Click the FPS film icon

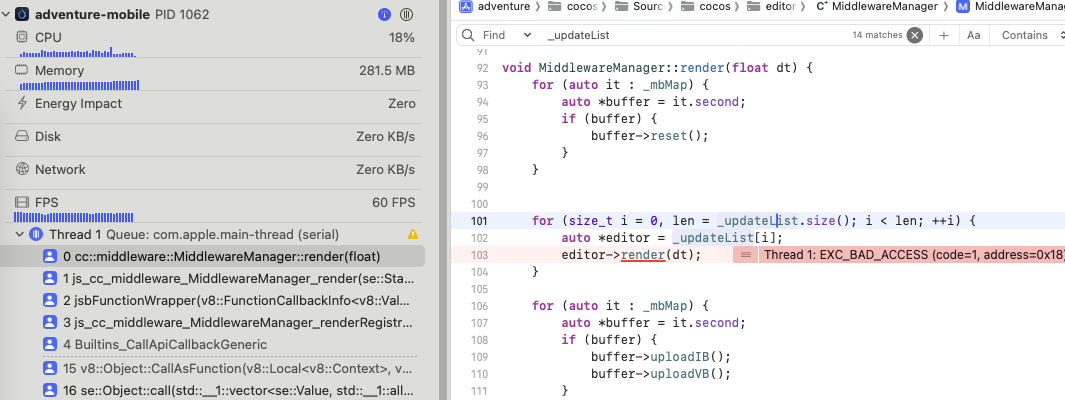tap(22, 202)
